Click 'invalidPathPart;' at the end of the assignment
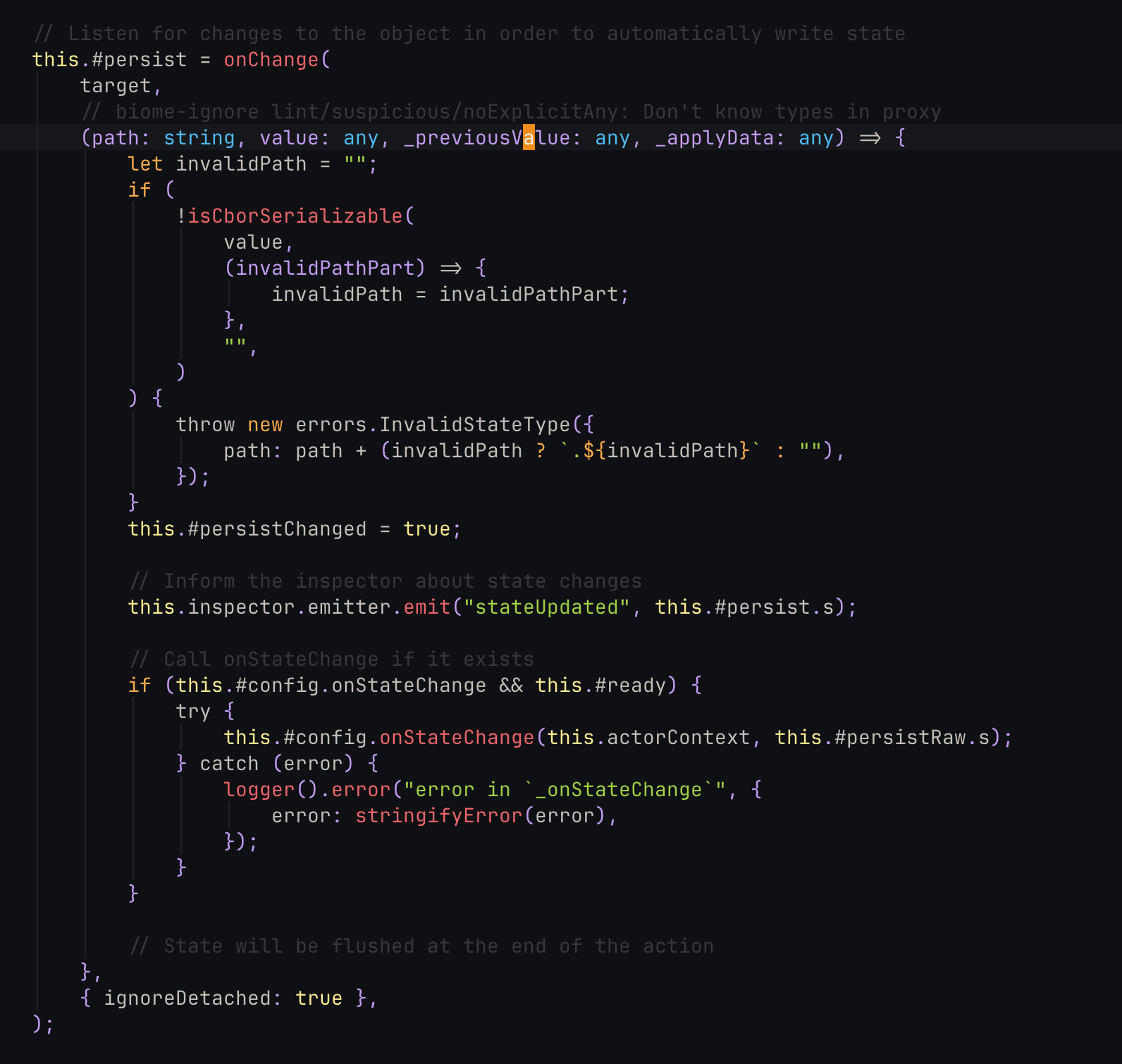This screenshot has height=1064, width=1122. pyautogui.click(x=534, y=295)
